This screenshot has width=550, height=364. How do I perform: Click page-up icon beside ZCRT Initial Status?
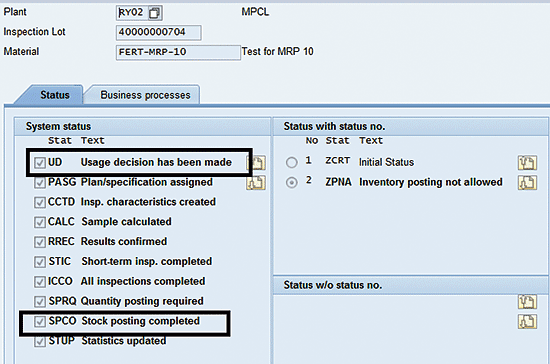(x=527, y=163)
